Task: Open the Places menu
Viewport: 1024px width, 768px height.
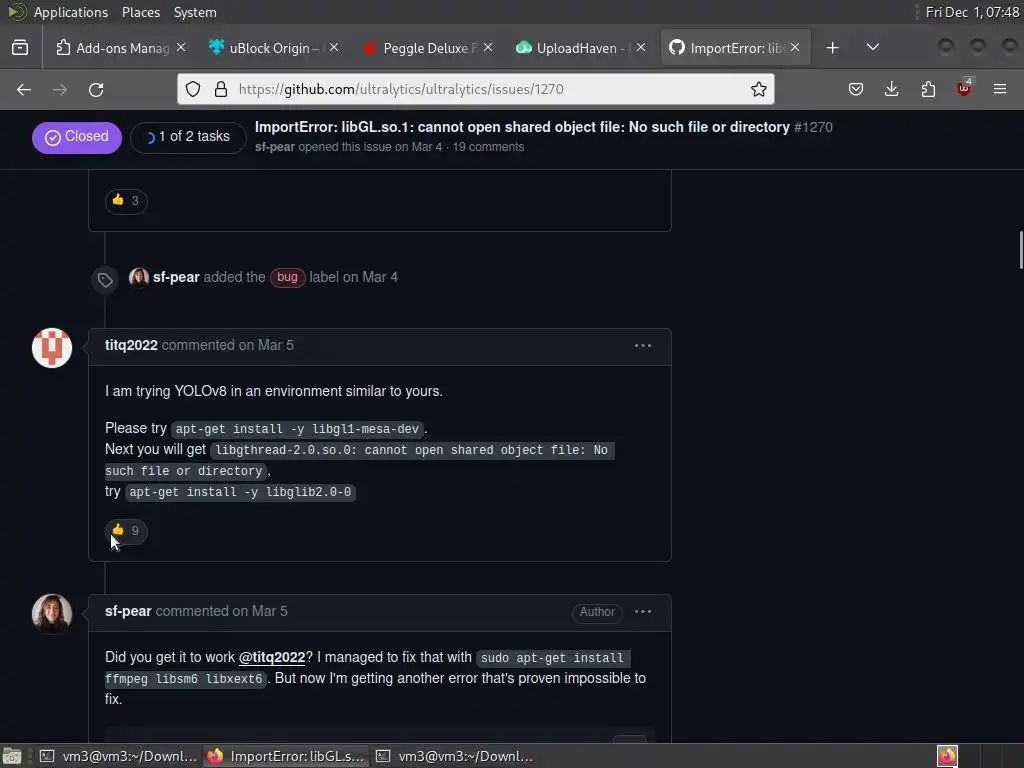Action: click(140, 12)
